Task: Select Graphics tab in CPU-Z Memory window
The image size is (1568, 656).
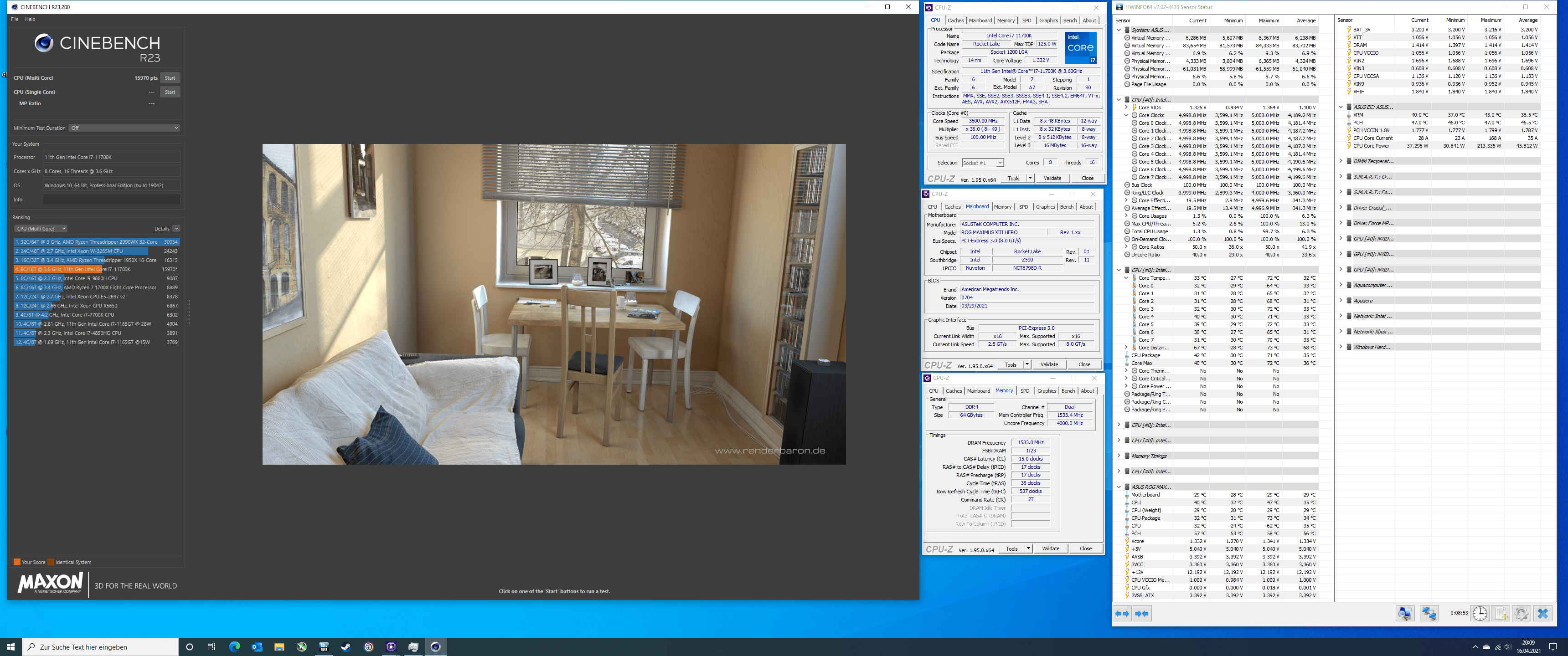Action: click(x=1047, y=391)
